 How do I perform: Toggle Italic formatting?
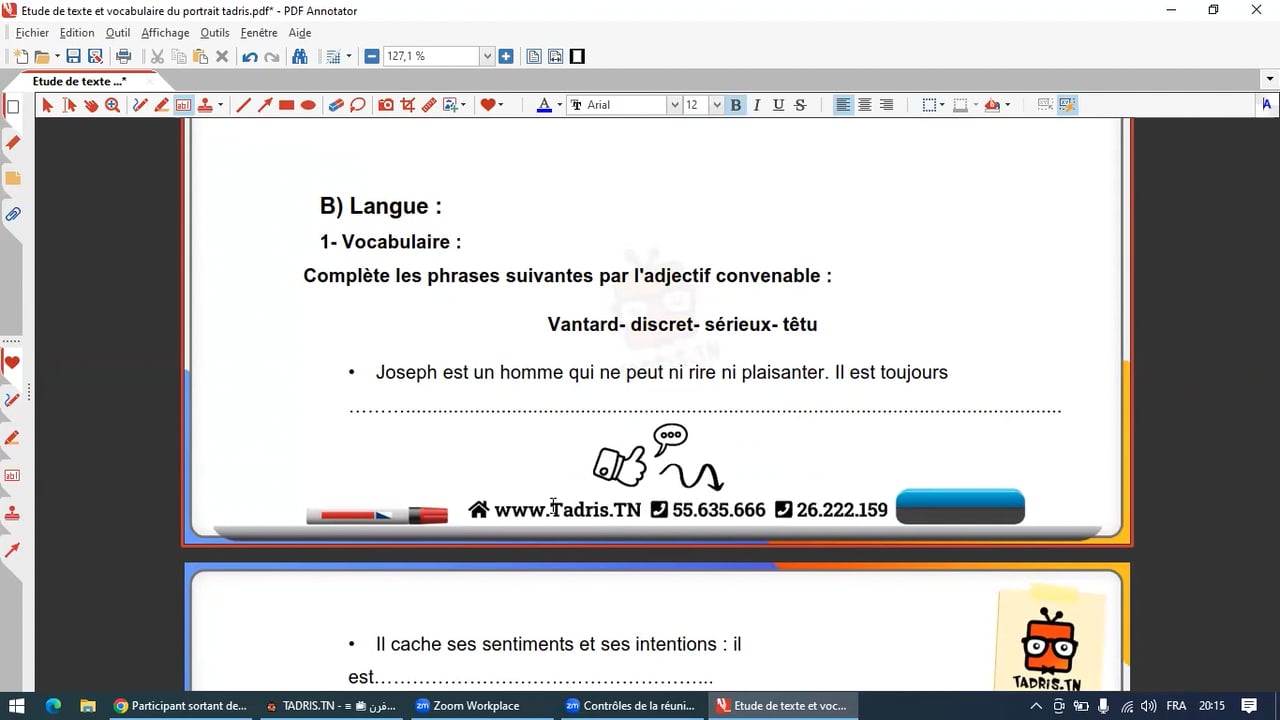pyautogui.click(x=757, y=105)
